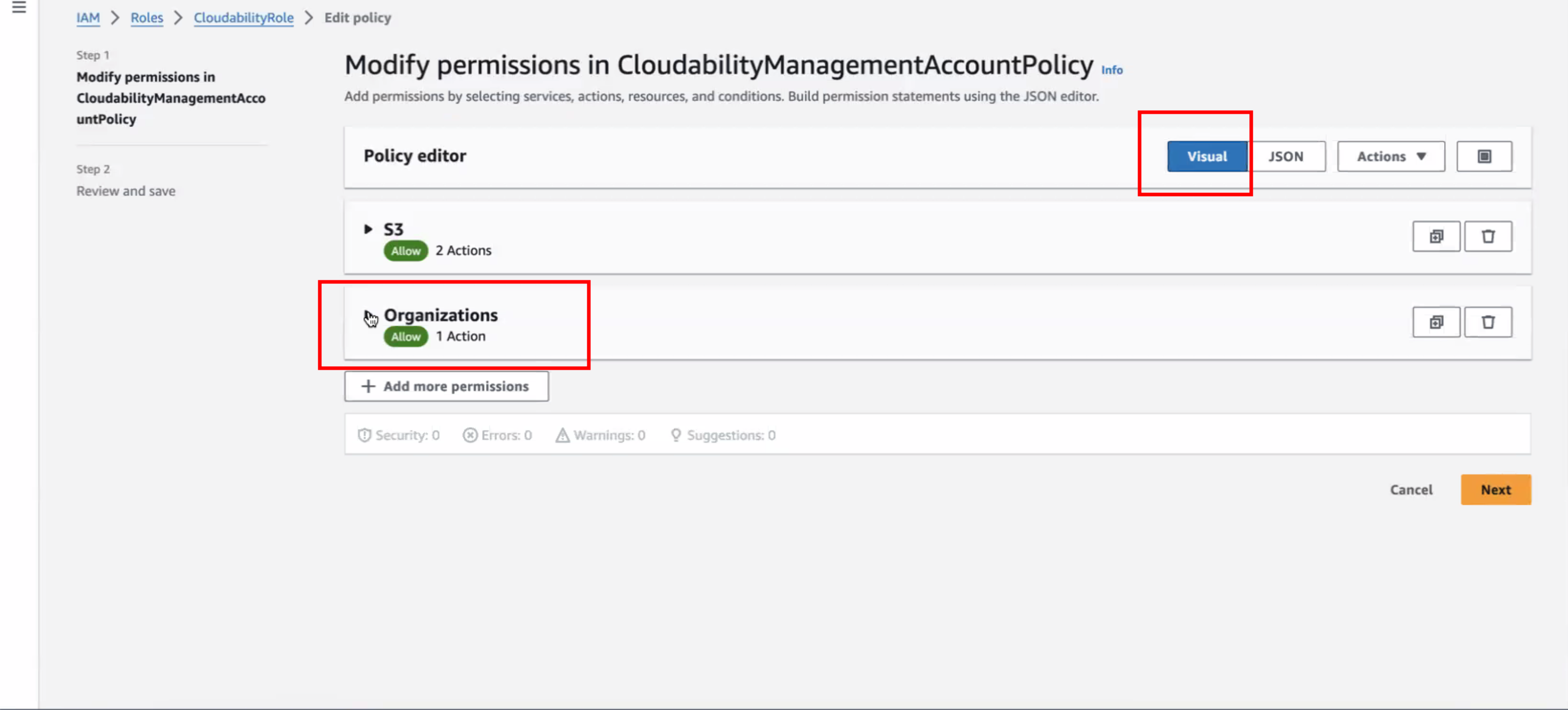Open the hamburger navigation menu
Image resolution: width=1568 pixels, height=710 pixels.
19,7
